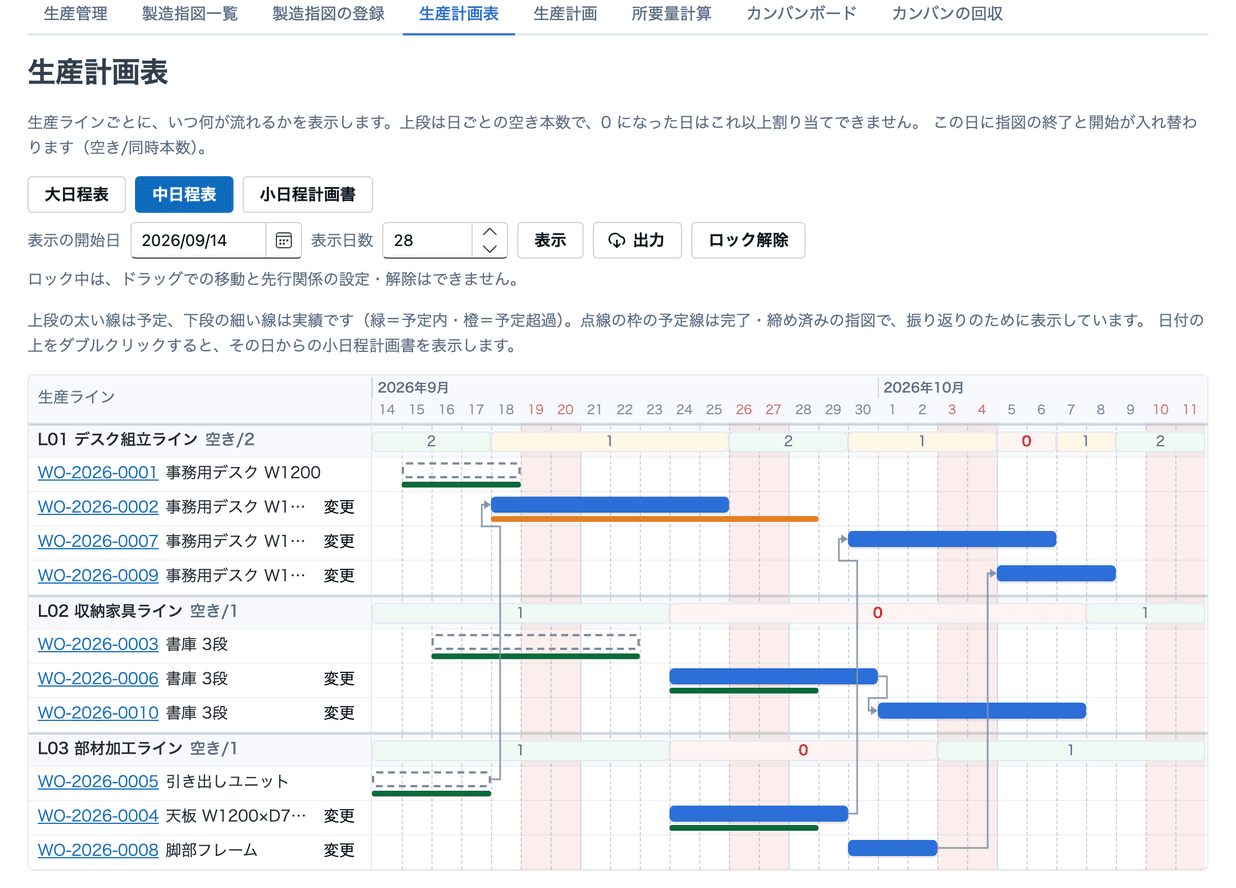This screenshot has height=888, width=1236.
Task: Click the display days field showing 28
Action: [x=427, y=241]
